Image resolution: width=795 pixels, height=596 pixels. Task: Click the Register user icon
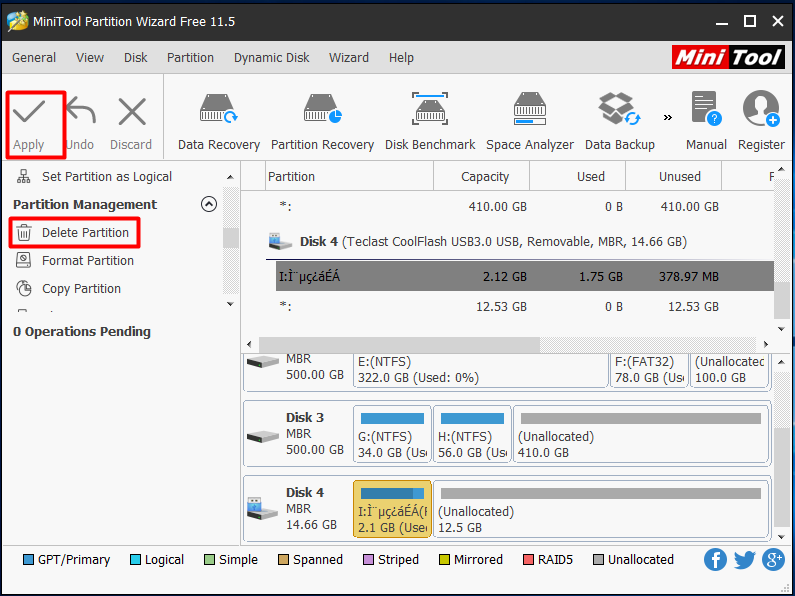(761, 108)
